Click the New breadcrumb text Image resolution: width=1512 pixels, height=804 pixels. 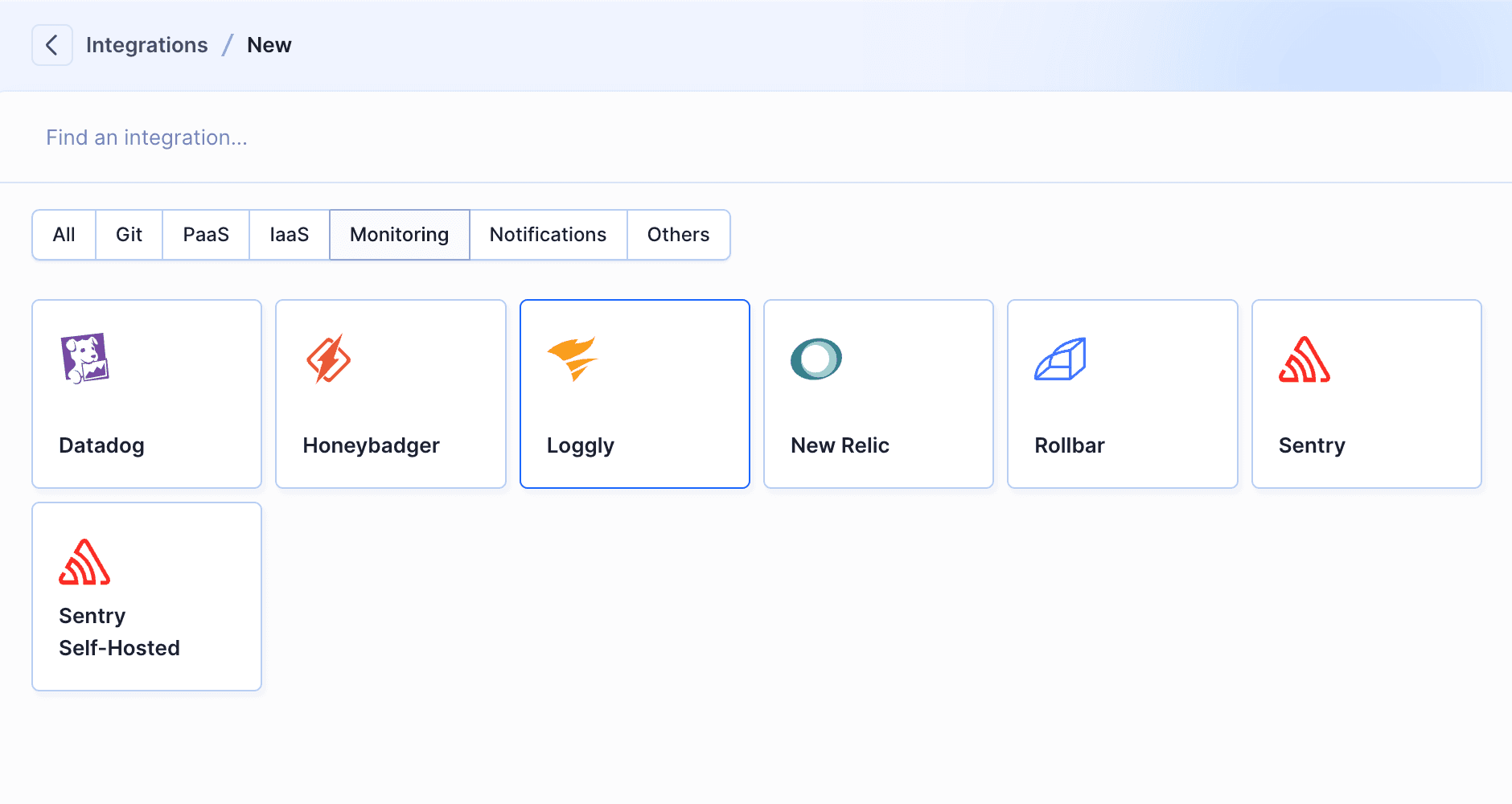pos(269,45)
